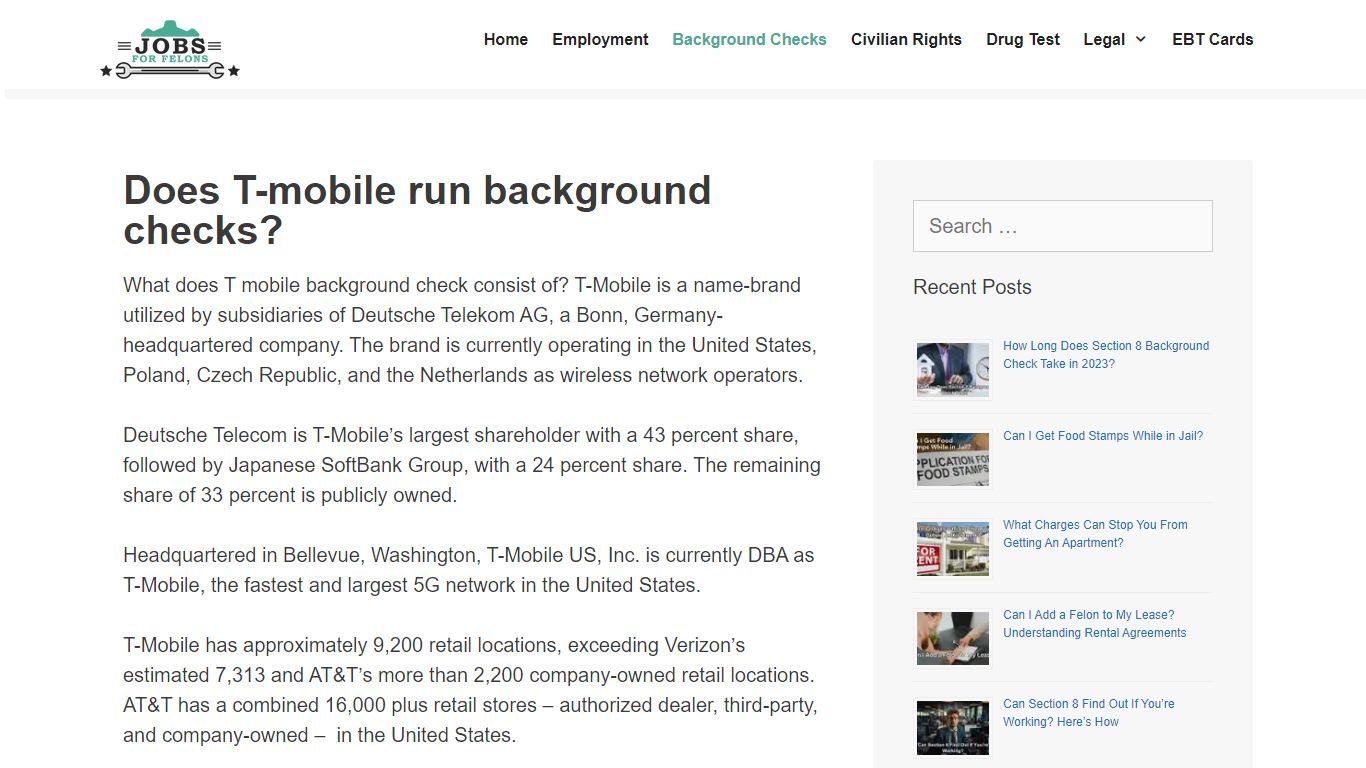Open Can Section 8 Find Out If You're Working
This screenshot has height=768, width=1366.
pos(1088,713)
